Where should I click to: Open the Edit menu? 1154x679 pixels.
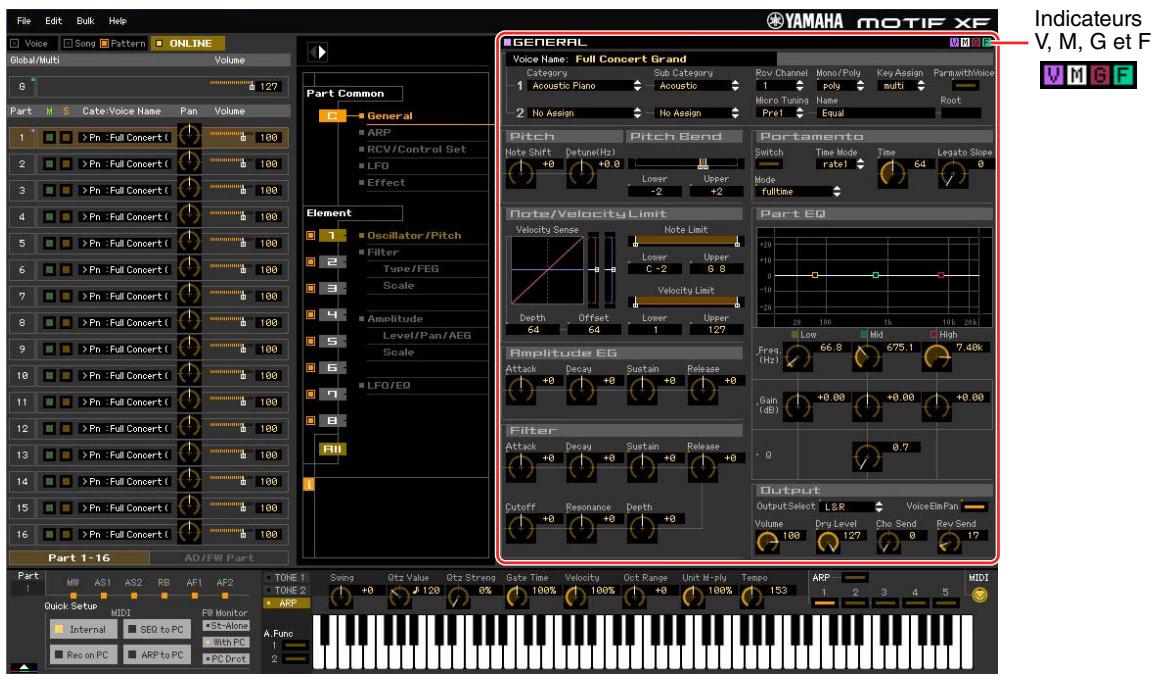pyautogui.click(x=53, y=21)
